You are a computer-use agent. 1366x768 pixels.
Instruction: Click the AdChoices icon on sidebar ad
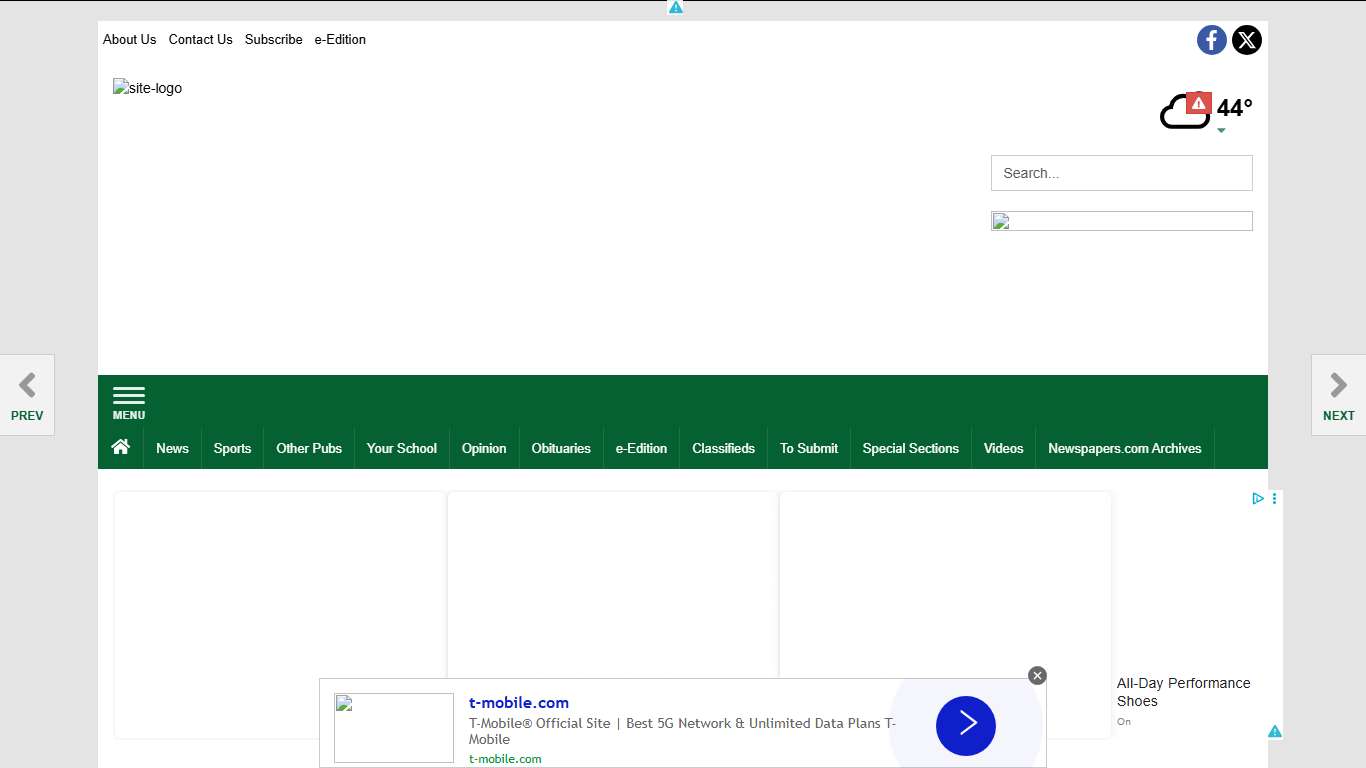point(1258,498)
